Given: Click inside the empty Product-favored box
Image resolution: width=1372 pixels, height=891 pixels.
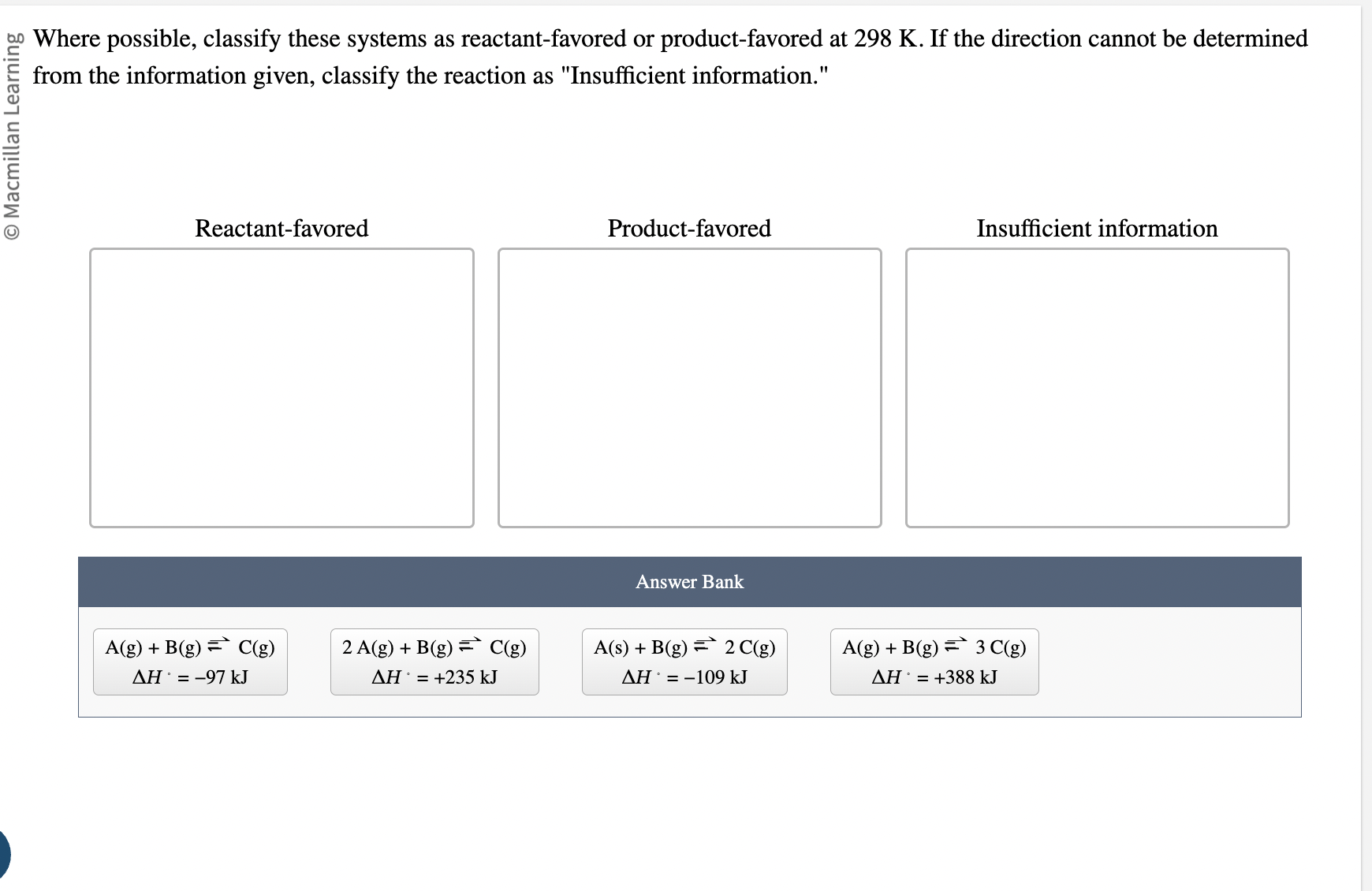Looking at the screenshot, I should (689, 386).
